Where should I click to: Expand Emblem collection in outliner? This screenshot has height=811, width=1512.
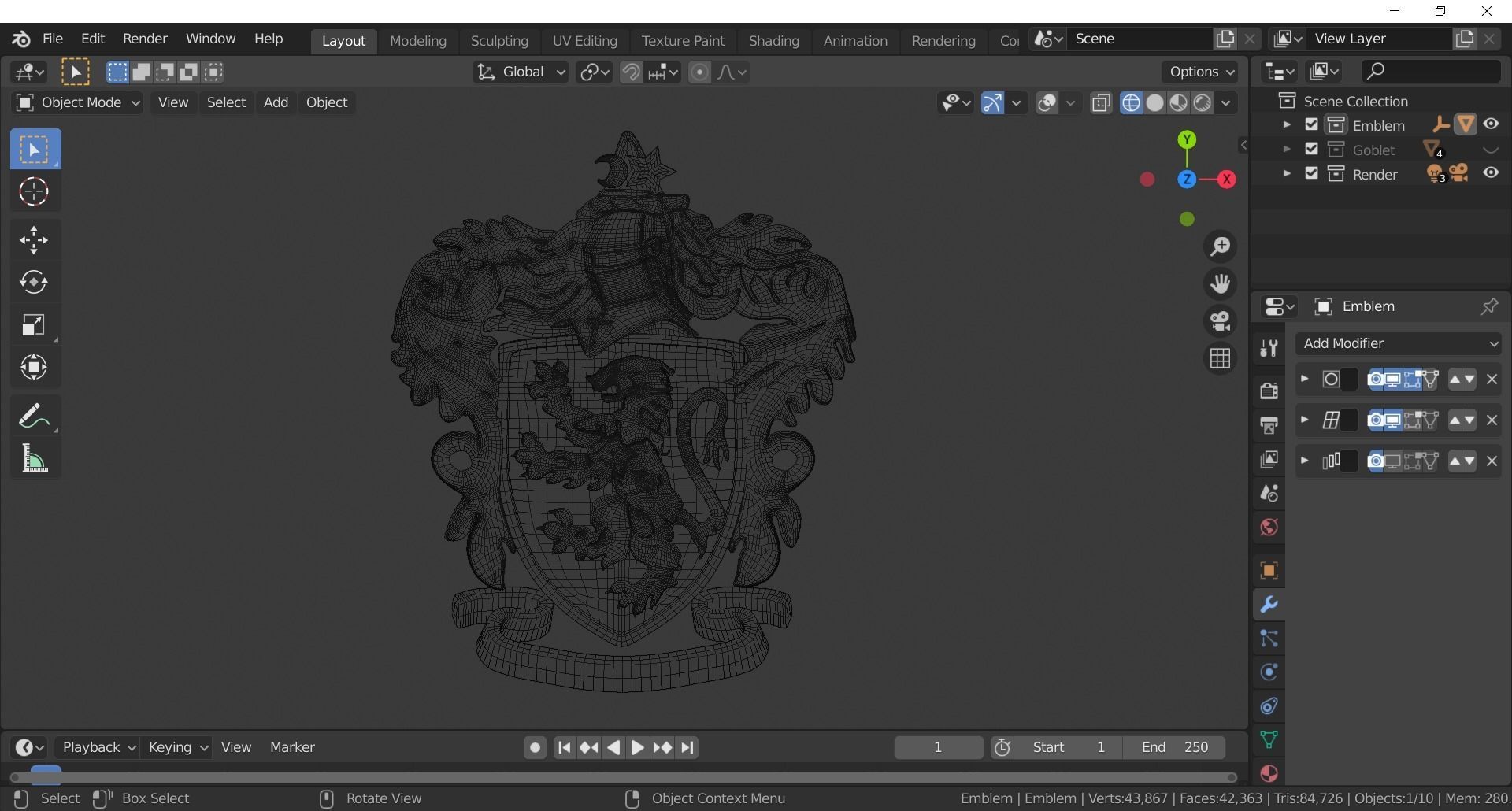[1287, 124]
